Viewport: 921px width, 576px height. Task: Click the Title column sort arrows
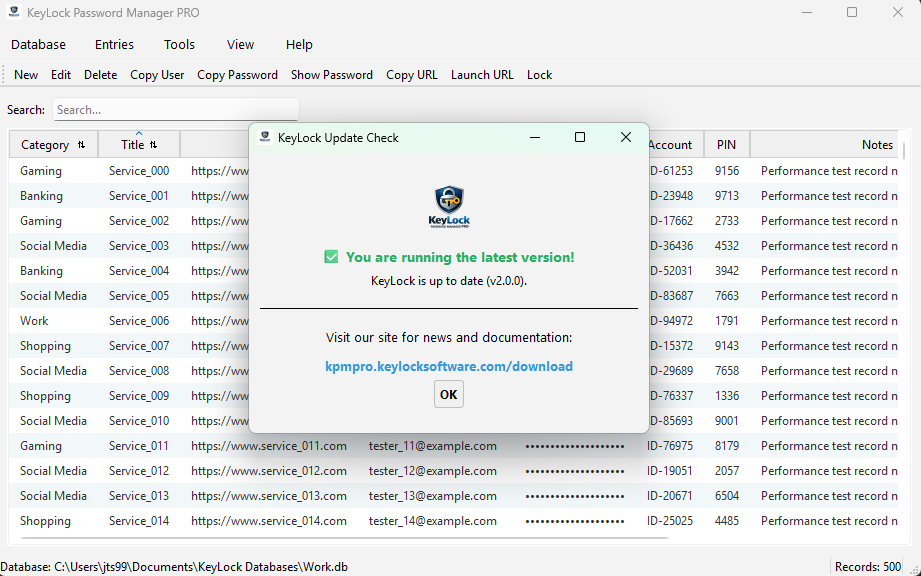153,144
